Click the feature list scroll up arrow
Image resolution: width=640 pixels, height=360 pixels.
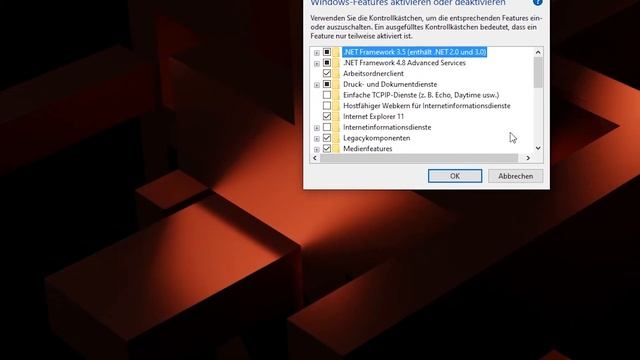(x=538, y=52)
